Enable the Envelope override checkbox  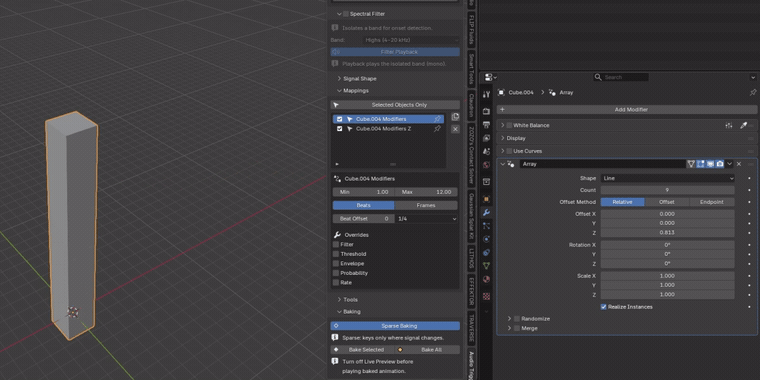pyautogui.click(x=335, y=263)
